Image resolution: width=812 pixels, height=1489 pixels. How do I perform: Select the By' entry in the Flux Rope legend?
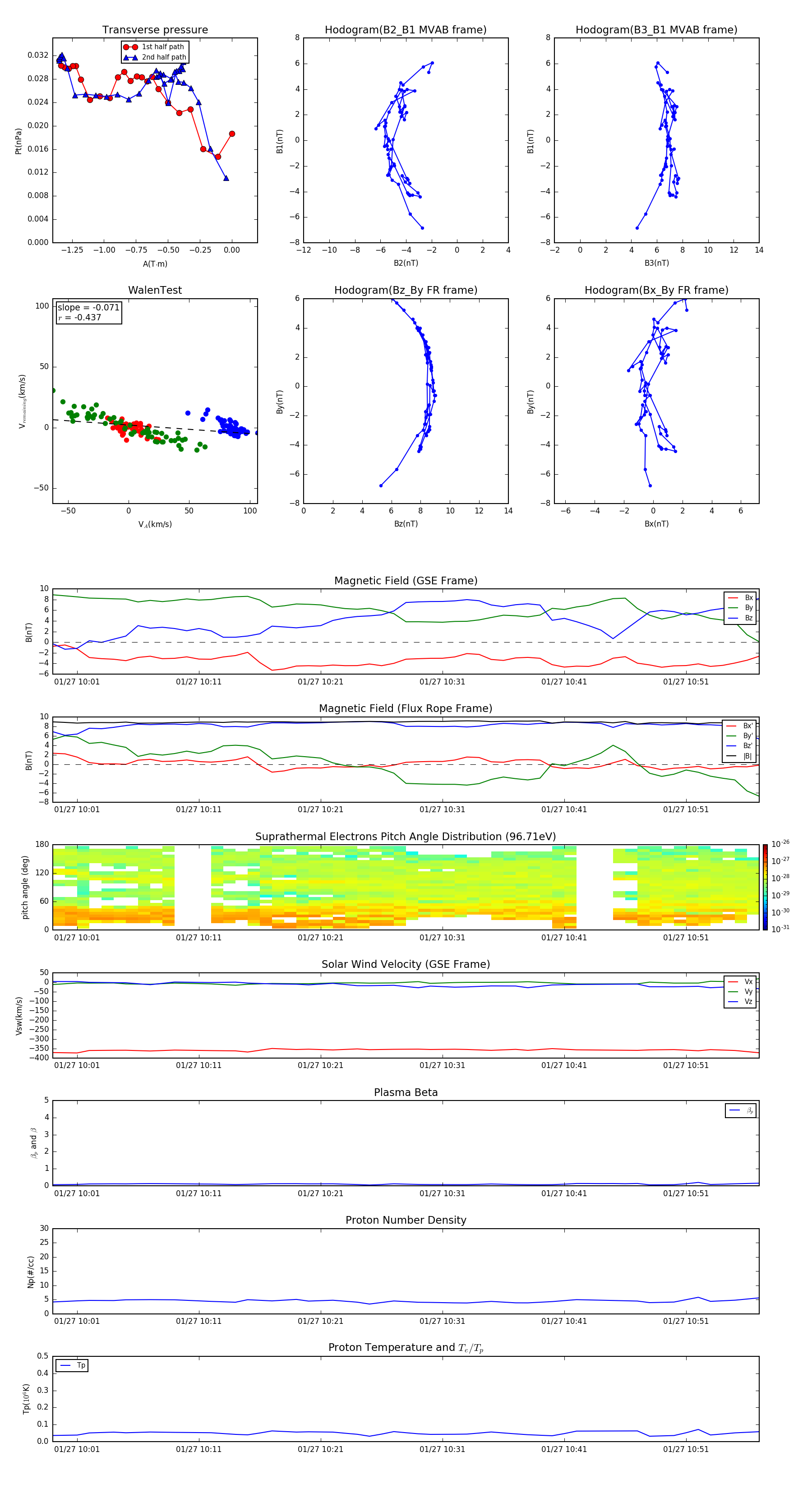(740, 736)
